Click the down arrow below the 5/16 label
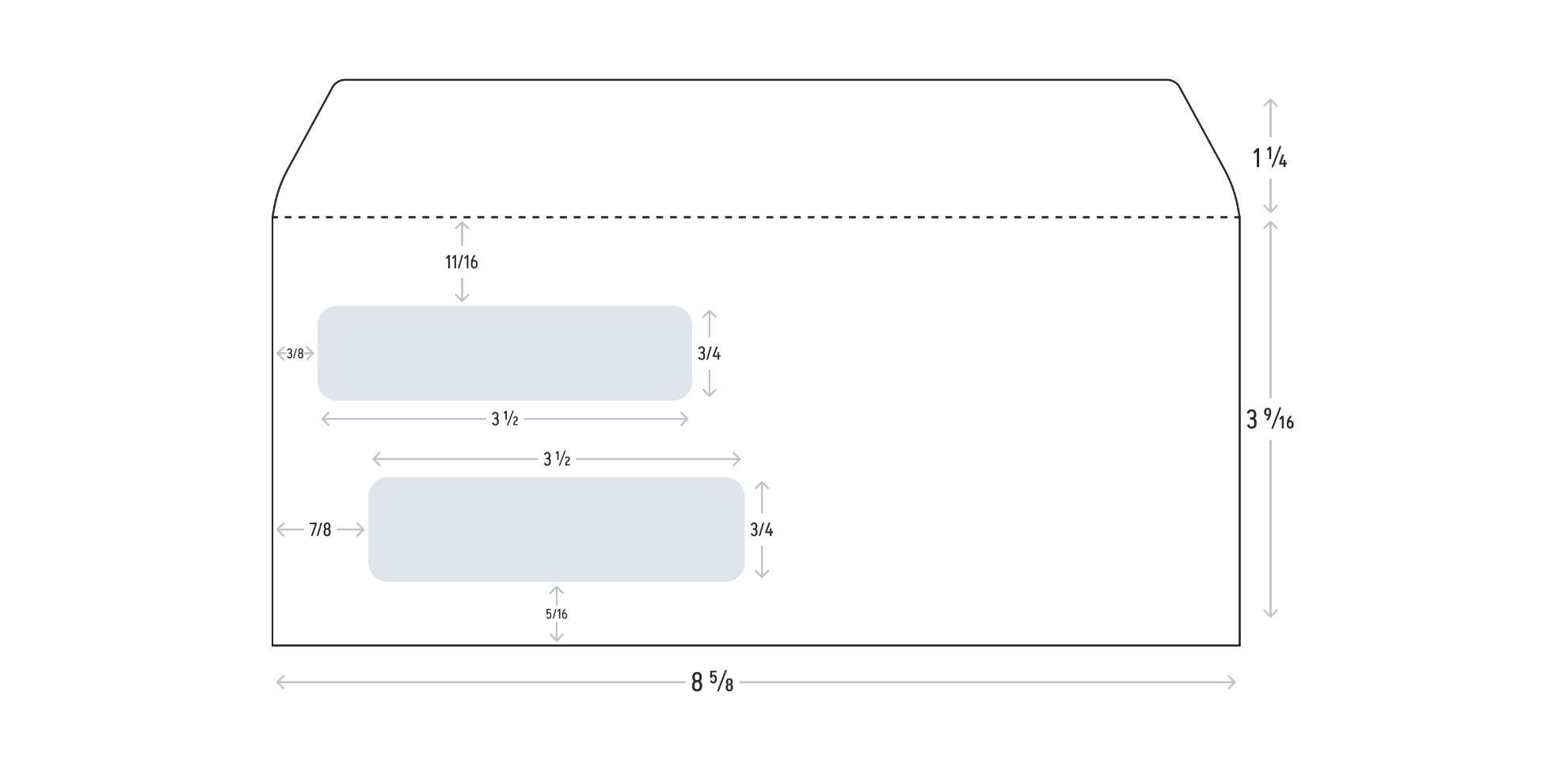The height and width of the screenshot is (783, 1568). 557,636
